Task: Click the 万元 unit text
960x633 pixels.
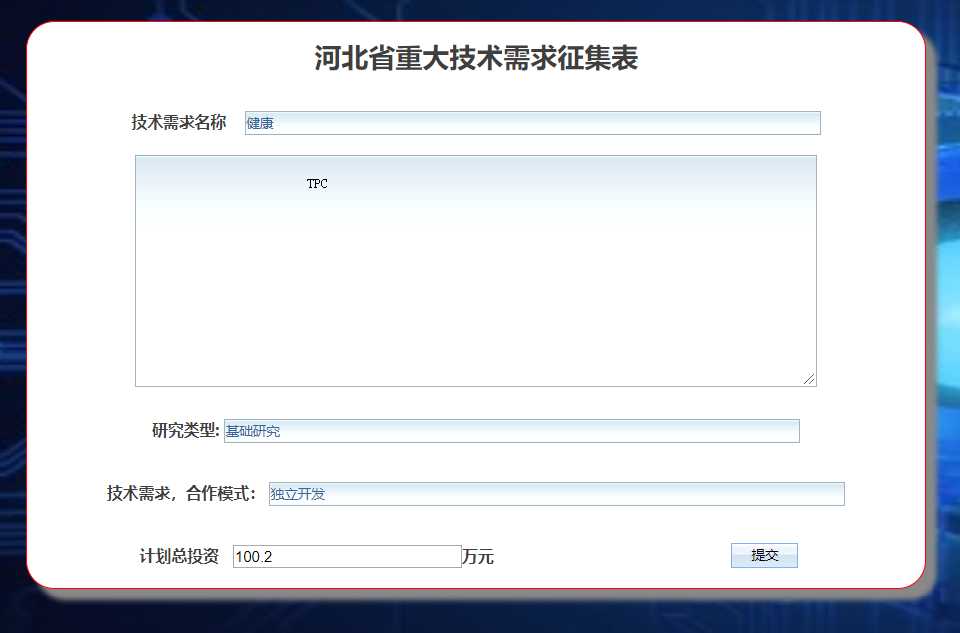Action: coord(478,557)
